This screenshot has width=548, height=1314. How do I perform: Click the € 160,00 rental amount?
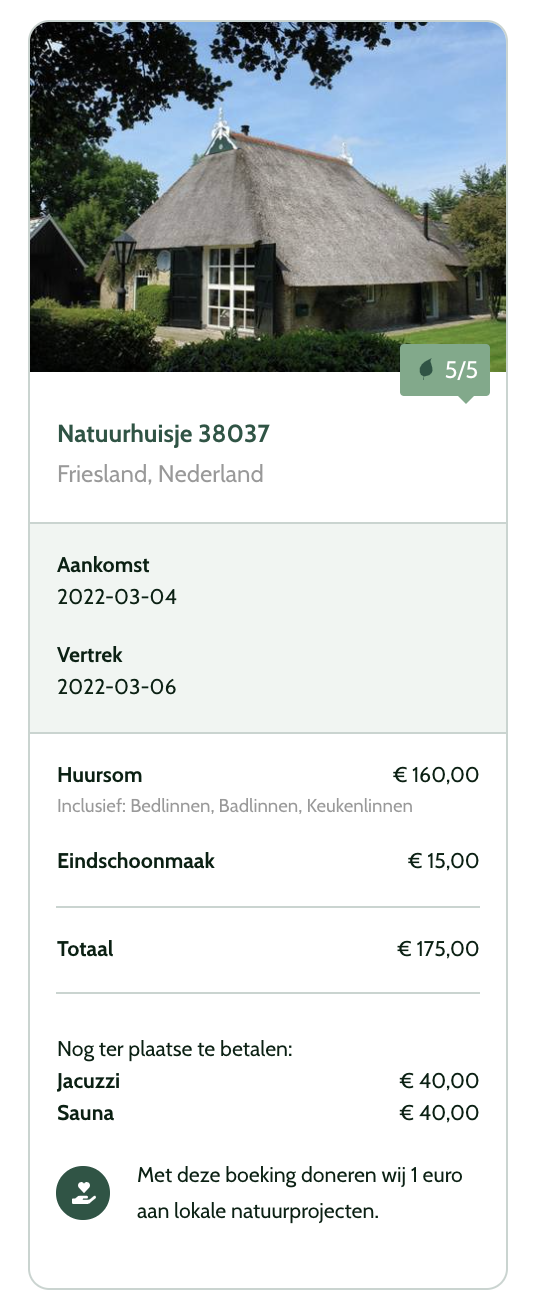point(436,775)
